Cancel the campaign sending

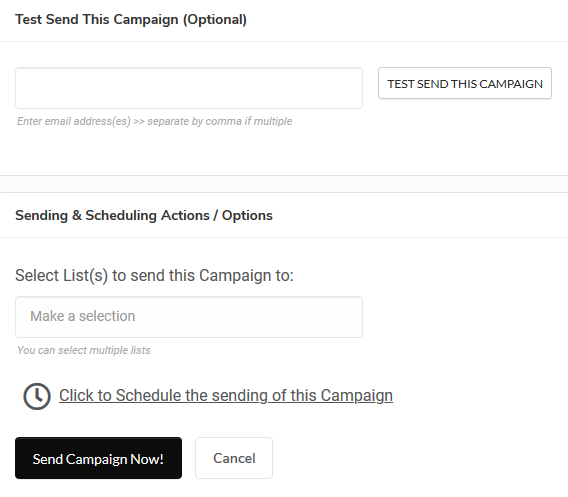(x=234, y=458)
